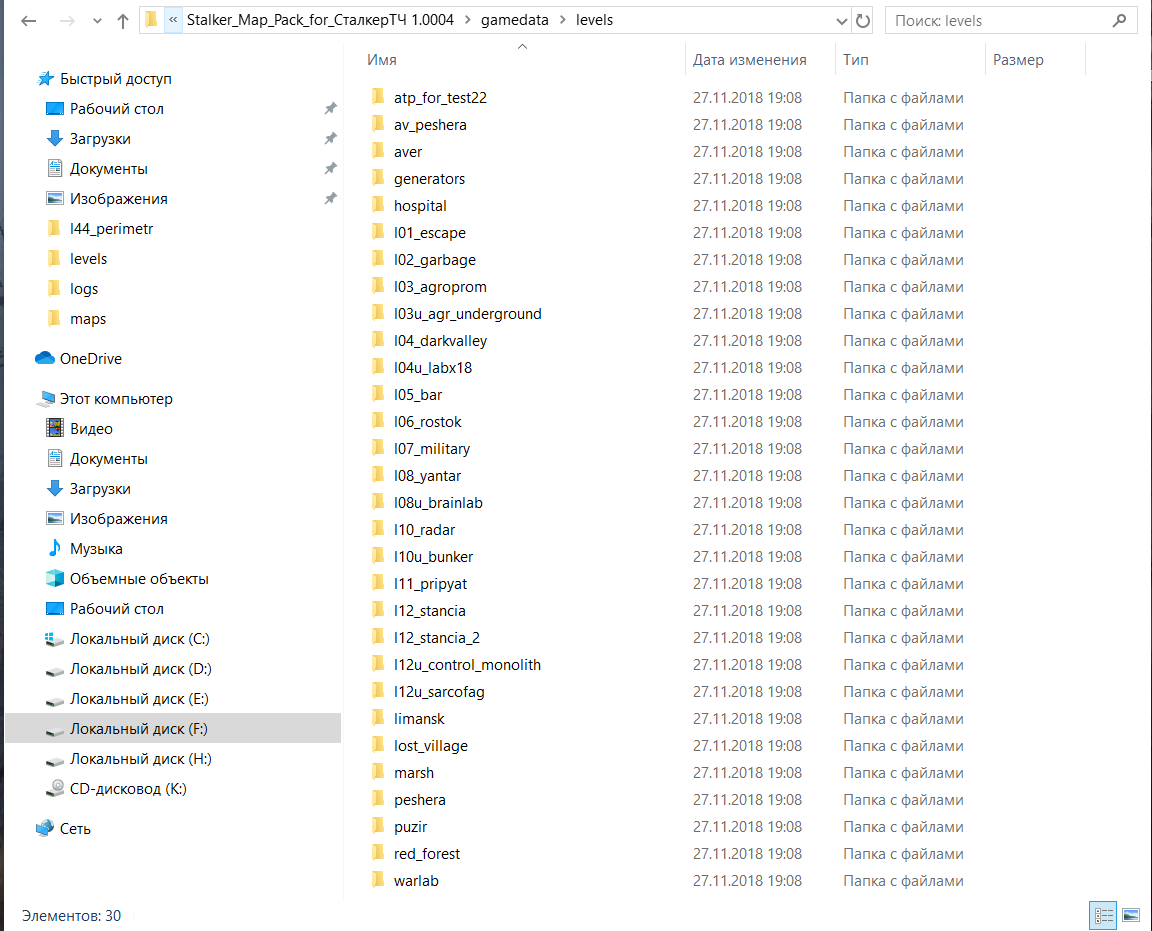Open Сеть network location
Image resolution: width=1152 pixels, height=931 pixels.
tap(75, 829)
